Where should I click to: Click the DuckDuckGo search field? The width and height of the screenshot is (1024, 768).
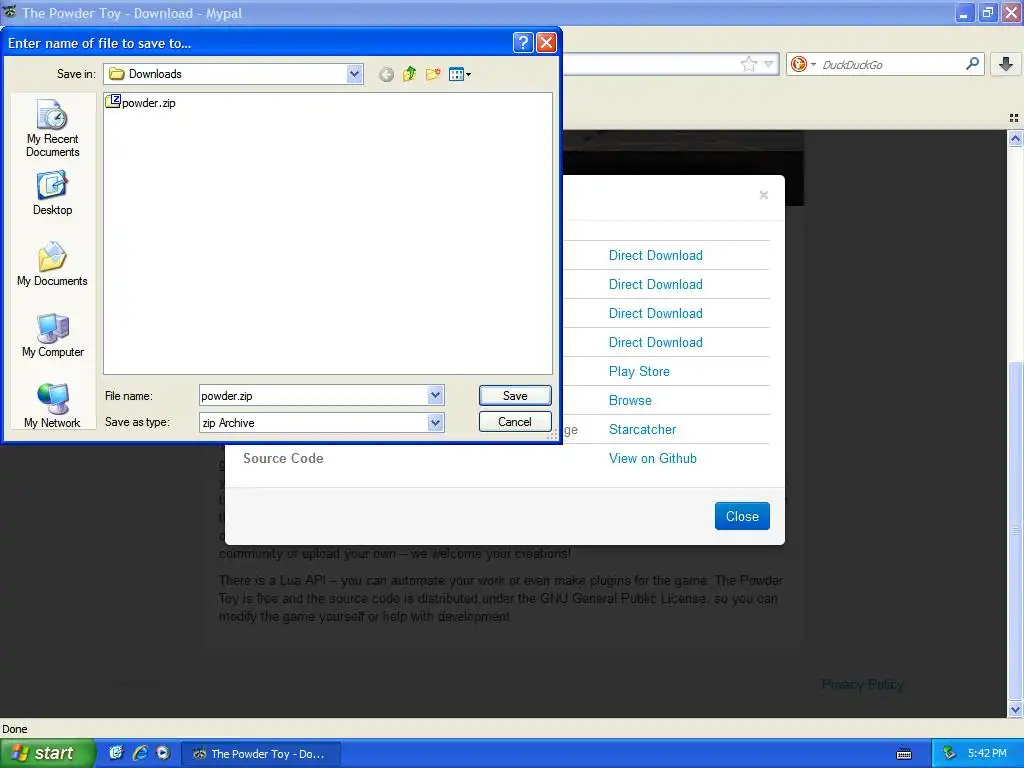click(891, 64)
